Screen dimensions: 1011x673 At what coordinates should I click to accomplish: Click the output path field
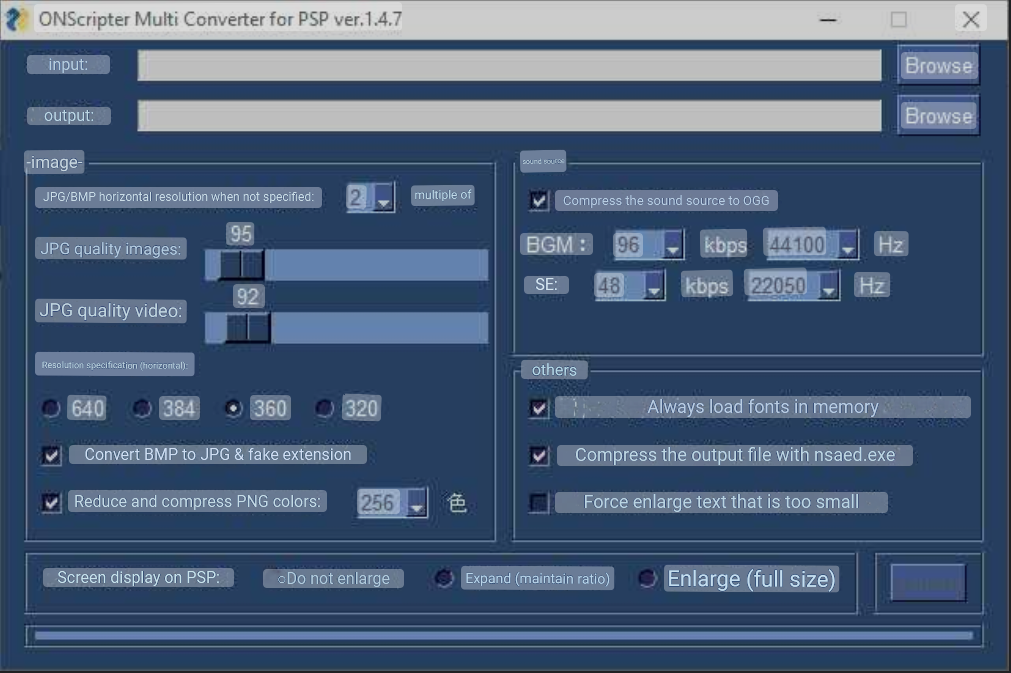pos(509,116)
